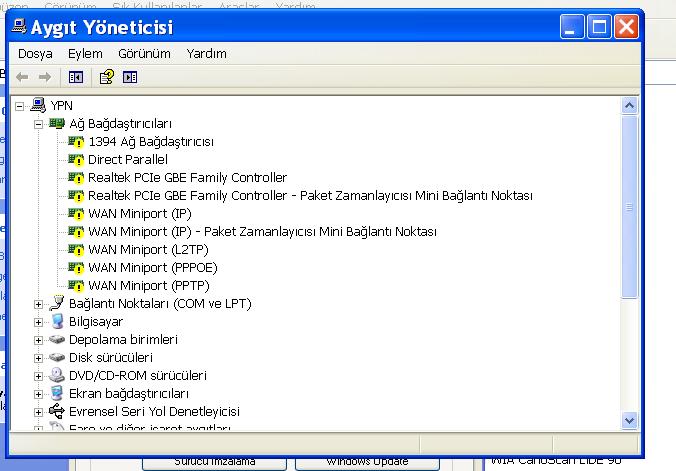Click Sürücü İmzalama button in background window
Screen dimensions: 676x471
coord(215,462)
